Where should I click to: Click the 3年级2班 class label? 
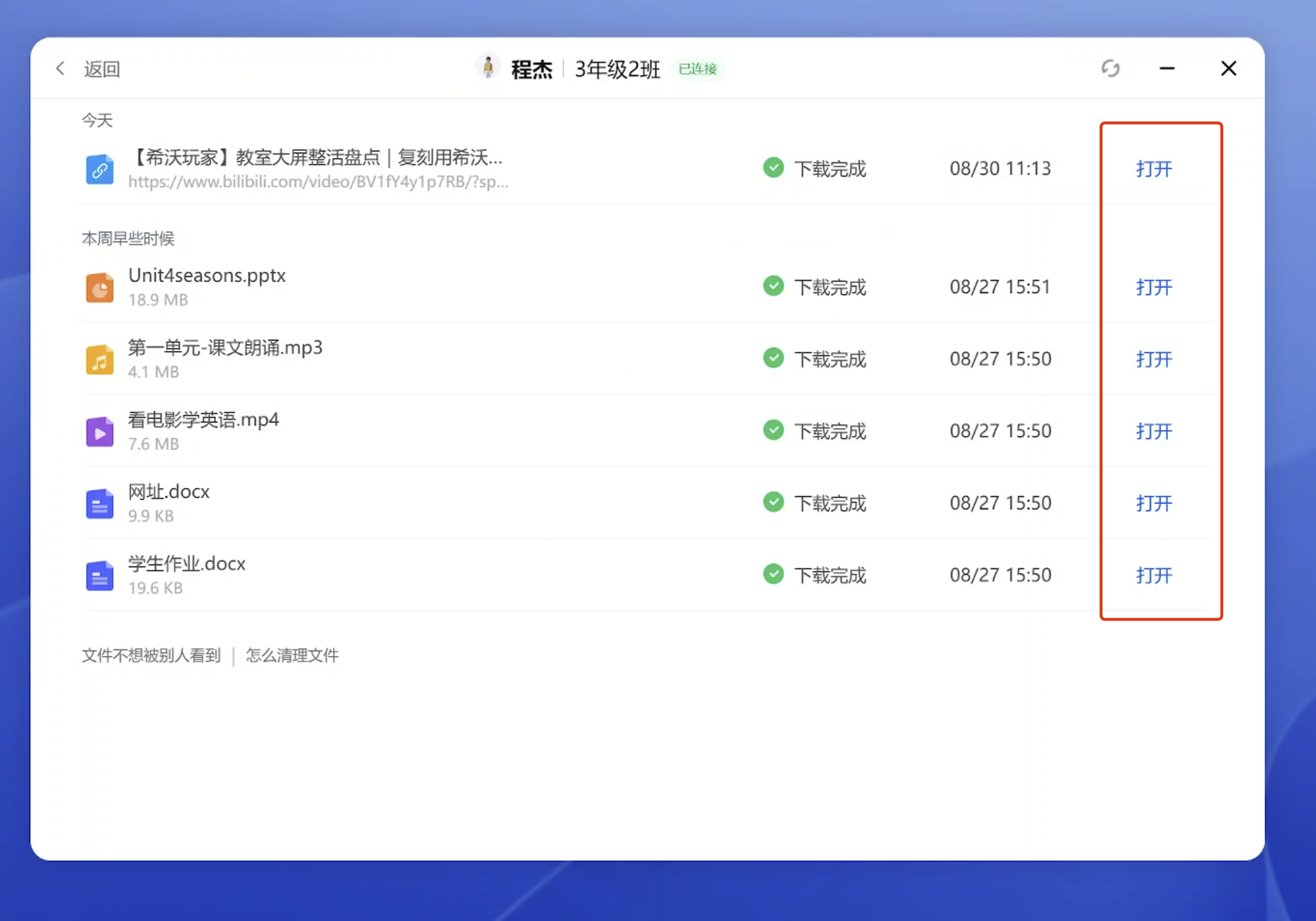[617, 69]
